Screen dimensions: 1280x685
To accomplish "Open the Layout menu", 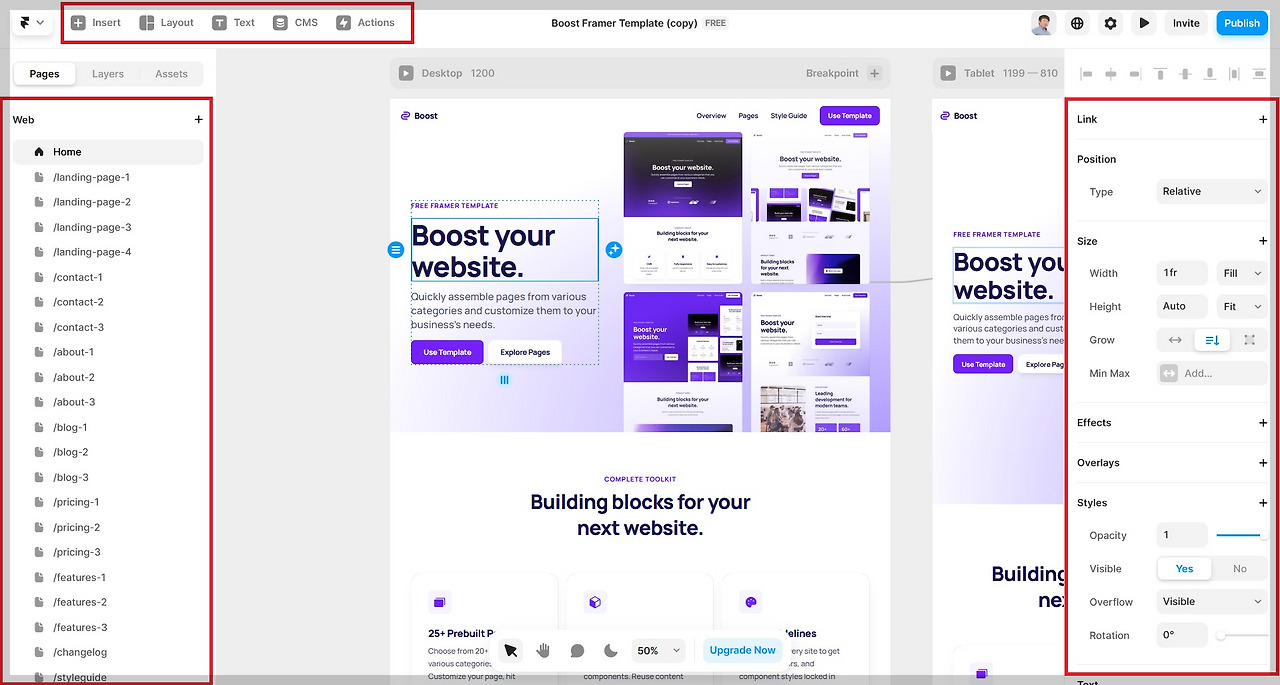I will [167, 22].
